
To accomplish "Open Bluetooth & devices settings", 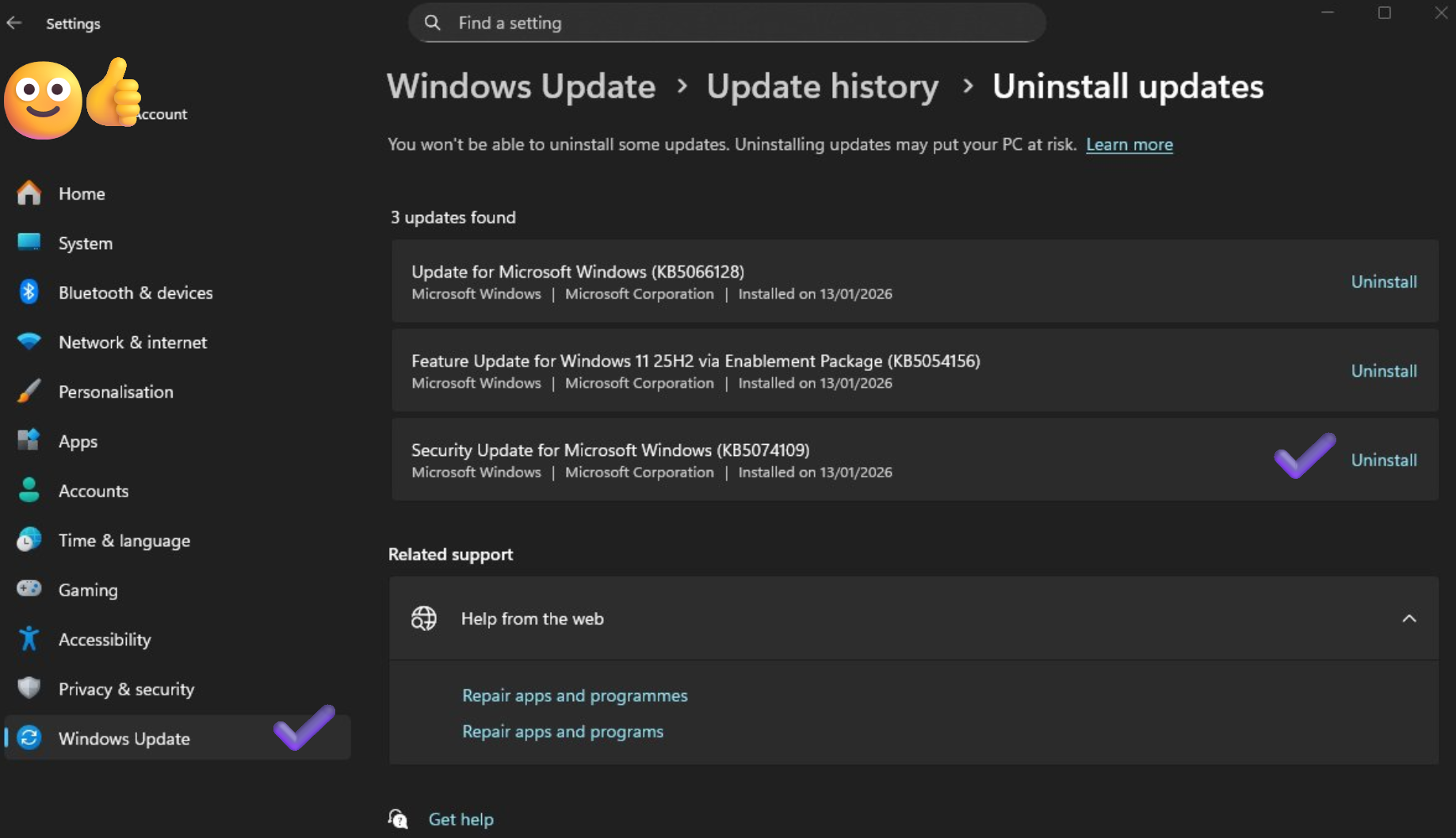I will pos(29,292).
